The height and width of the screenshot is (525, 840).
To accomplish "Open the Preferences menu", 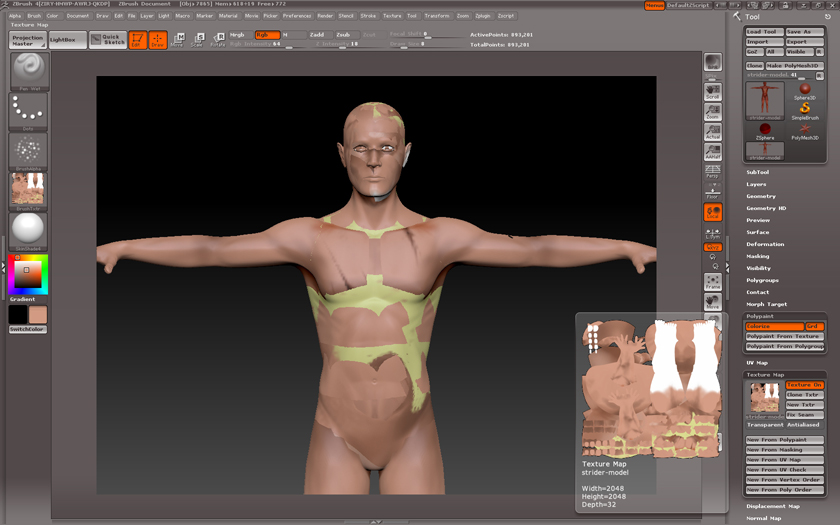I will coord(297,16).
